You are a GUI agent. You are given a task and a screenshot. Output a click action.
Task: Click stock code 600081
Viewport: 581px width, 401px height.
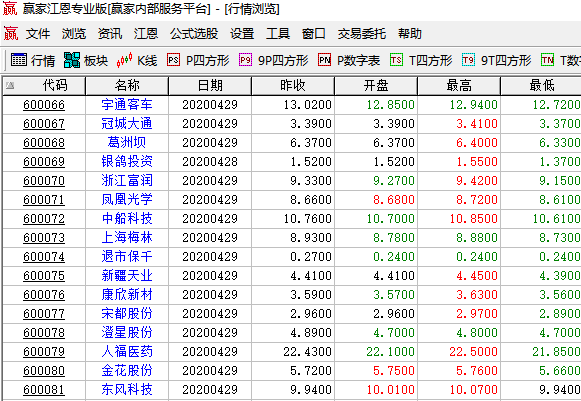(x=44, y=390)
